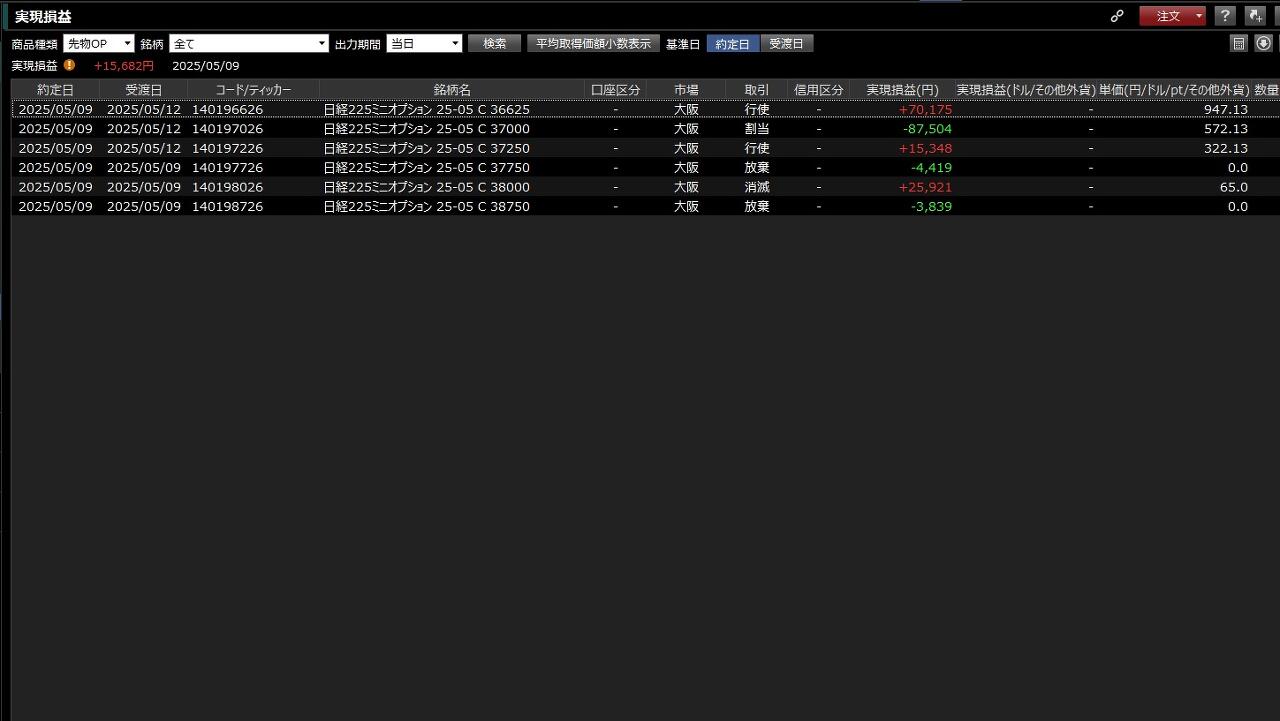Sort by the 銘柄名 column header

point(452,90)
